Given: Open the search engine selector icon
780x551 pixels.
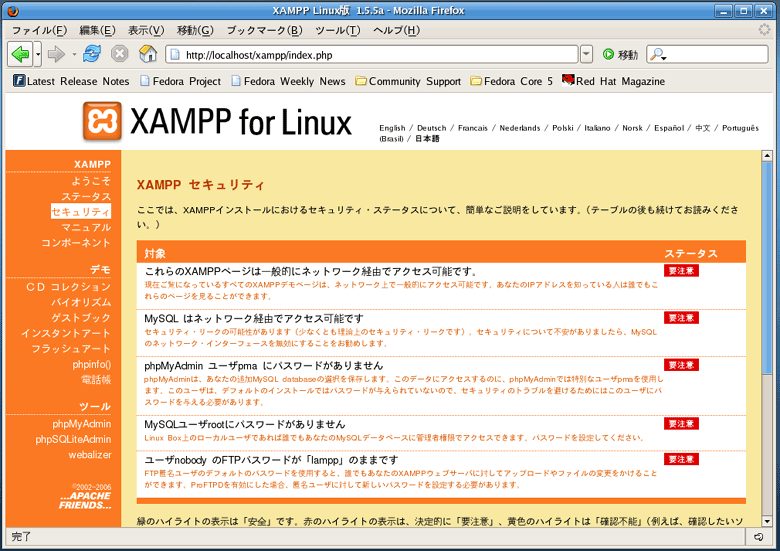Looking at the screenshot, I should pyautogui.click(x=658, y=54).
